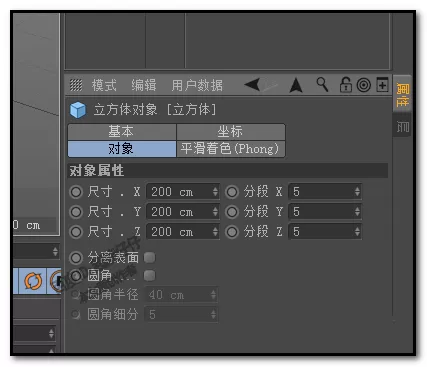Enable the 分离表面 checkbox
427x367 pixels.
149,258
